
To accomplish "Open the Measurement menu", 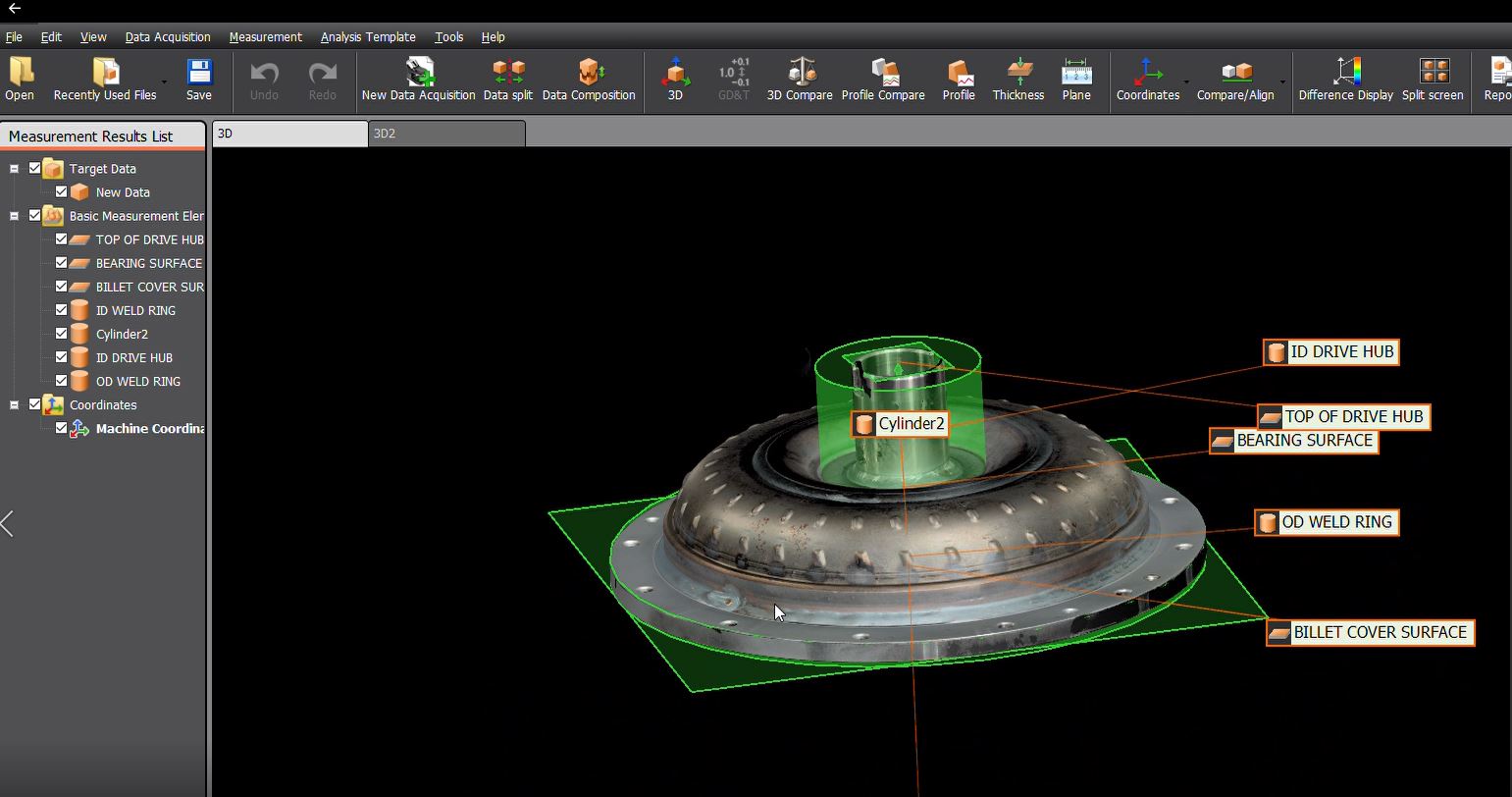I will tap(266, 37).
